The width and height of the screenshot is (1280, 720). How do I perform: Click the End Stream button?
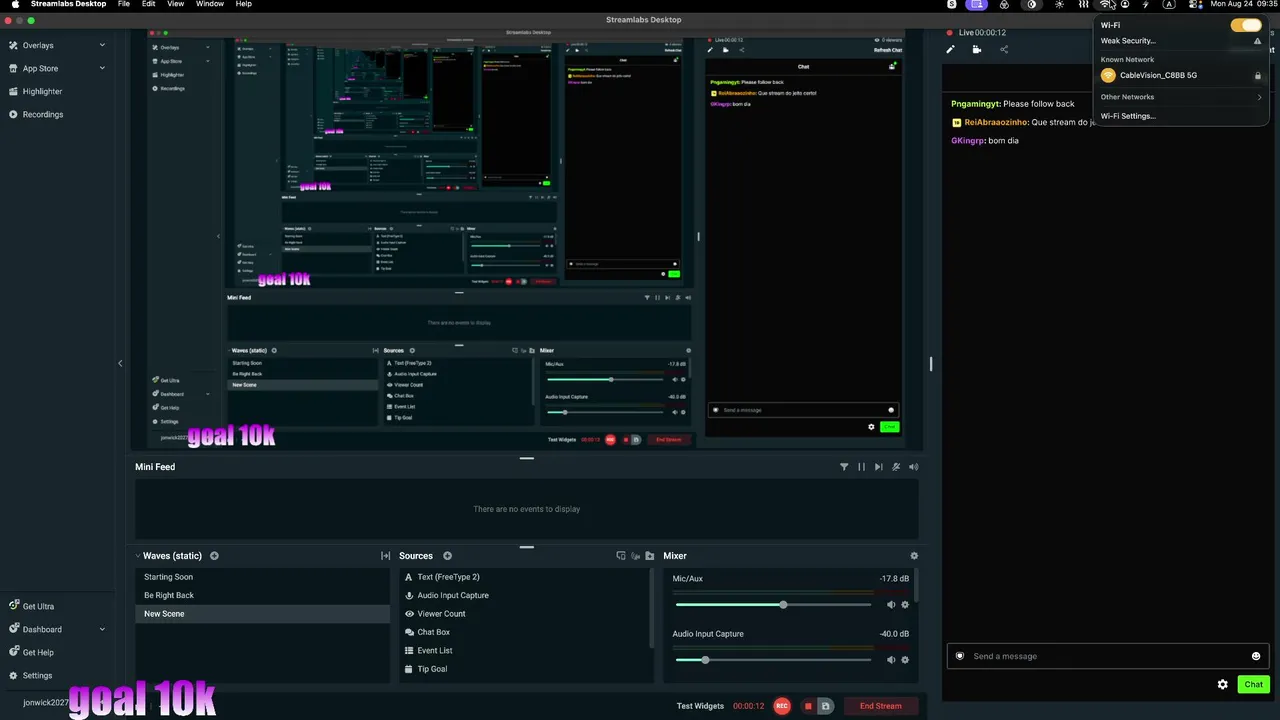(880, 706)
